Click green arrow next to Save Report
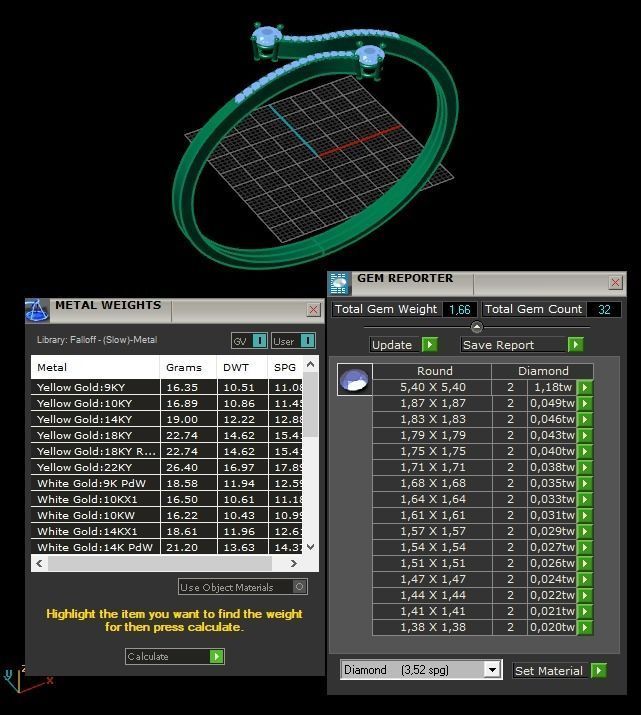641x715 pixels. click(x=576, y=345)
